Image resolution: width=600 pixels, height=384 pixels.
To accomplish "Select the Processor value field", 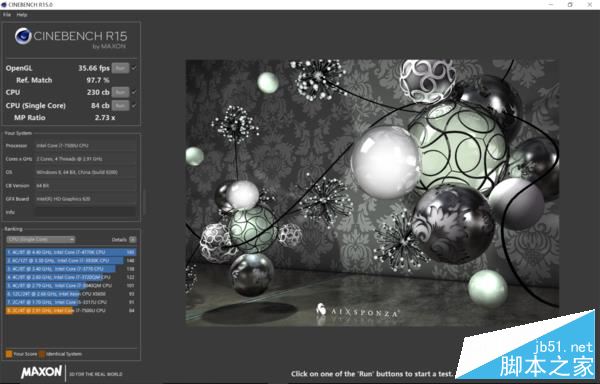I will 85,145.
